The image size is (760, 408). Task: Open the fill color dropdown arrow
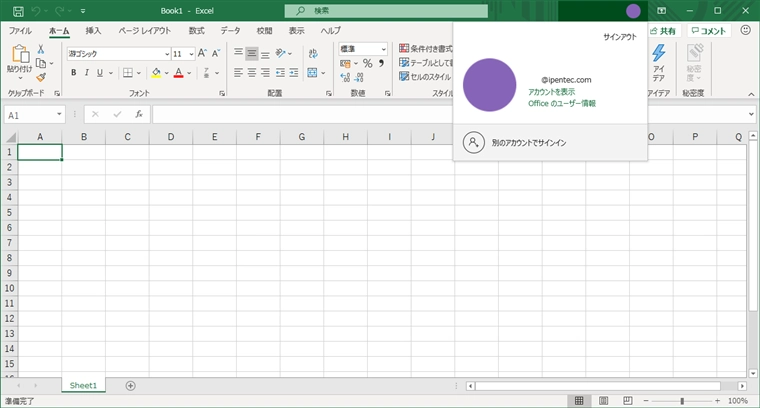[x=166, y=73]
